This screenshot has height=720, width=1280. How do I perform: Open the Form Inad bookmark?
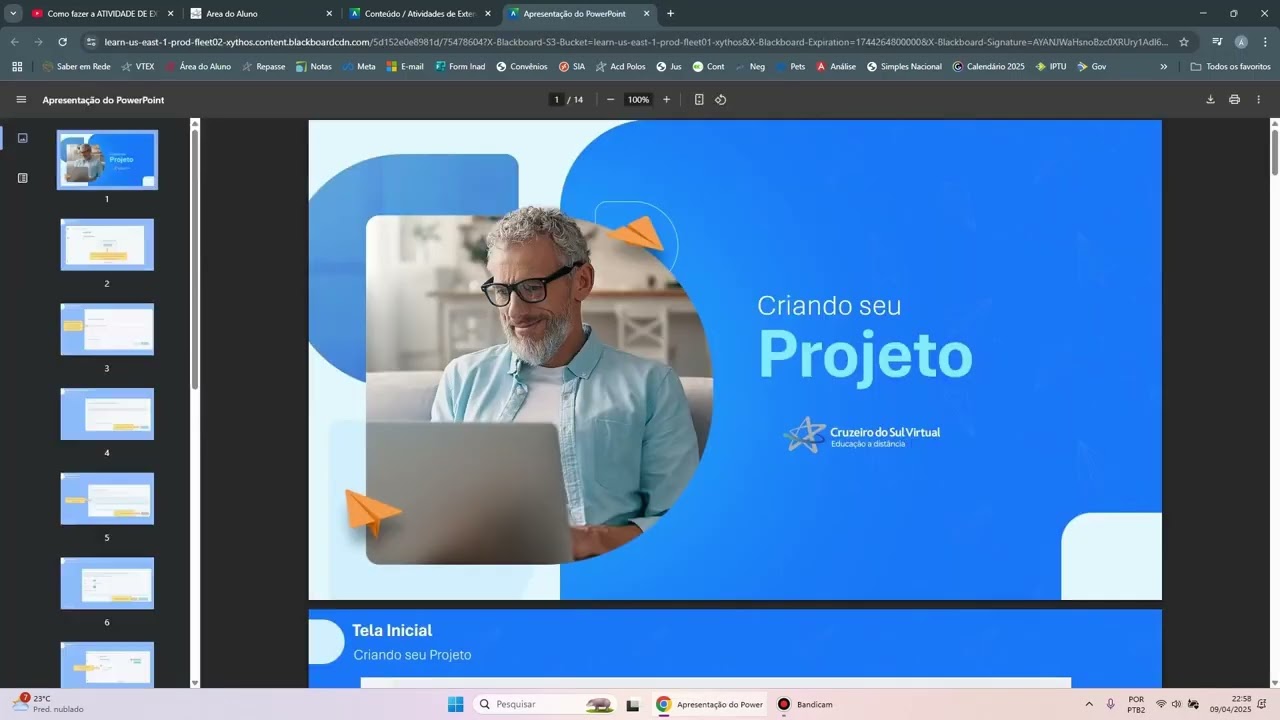[460, 67]
